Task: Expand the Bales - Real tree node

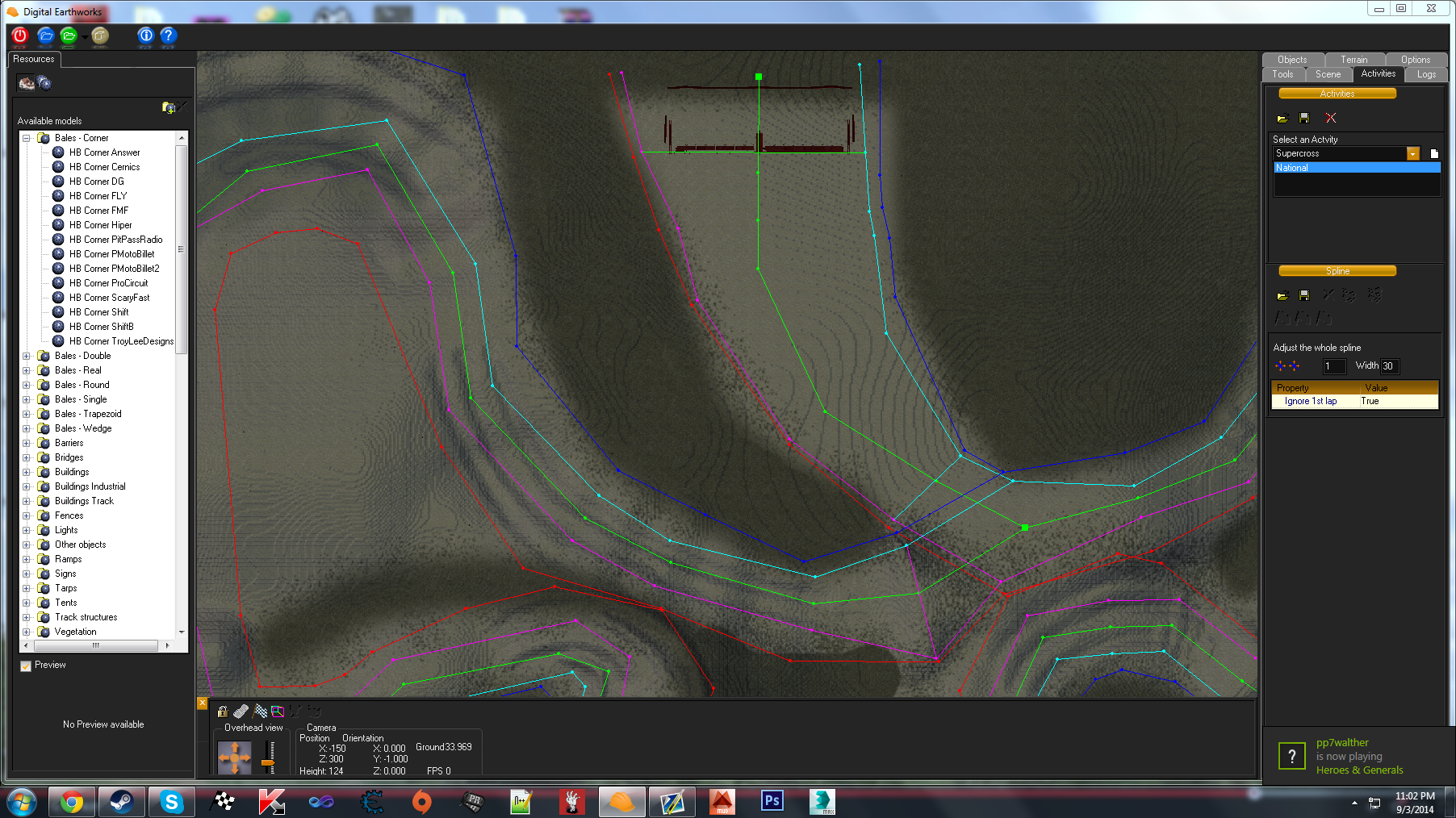Action: point(27,370)
